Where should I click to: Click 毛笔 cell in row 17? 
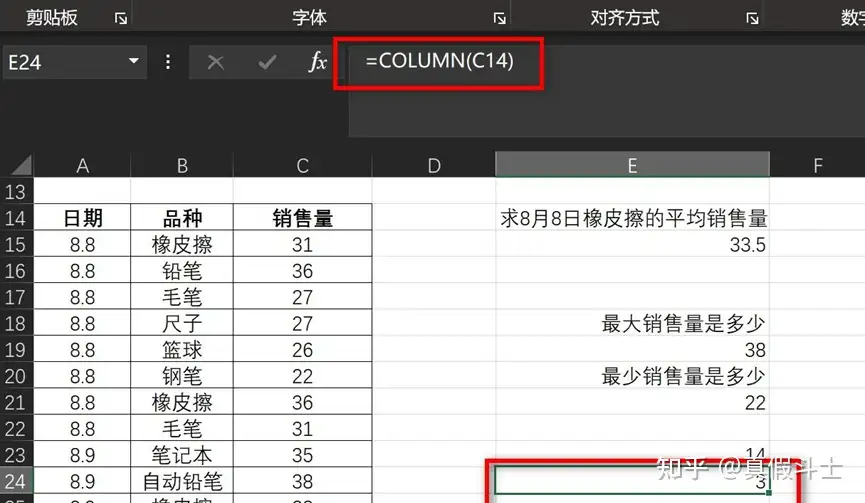(x=182, y=297)
